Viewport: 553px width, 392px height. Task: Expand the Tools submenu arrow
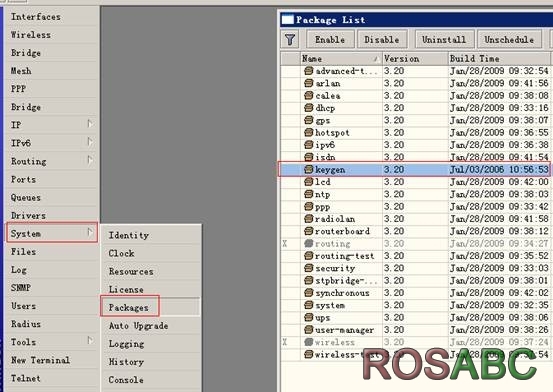coord(90,341)
